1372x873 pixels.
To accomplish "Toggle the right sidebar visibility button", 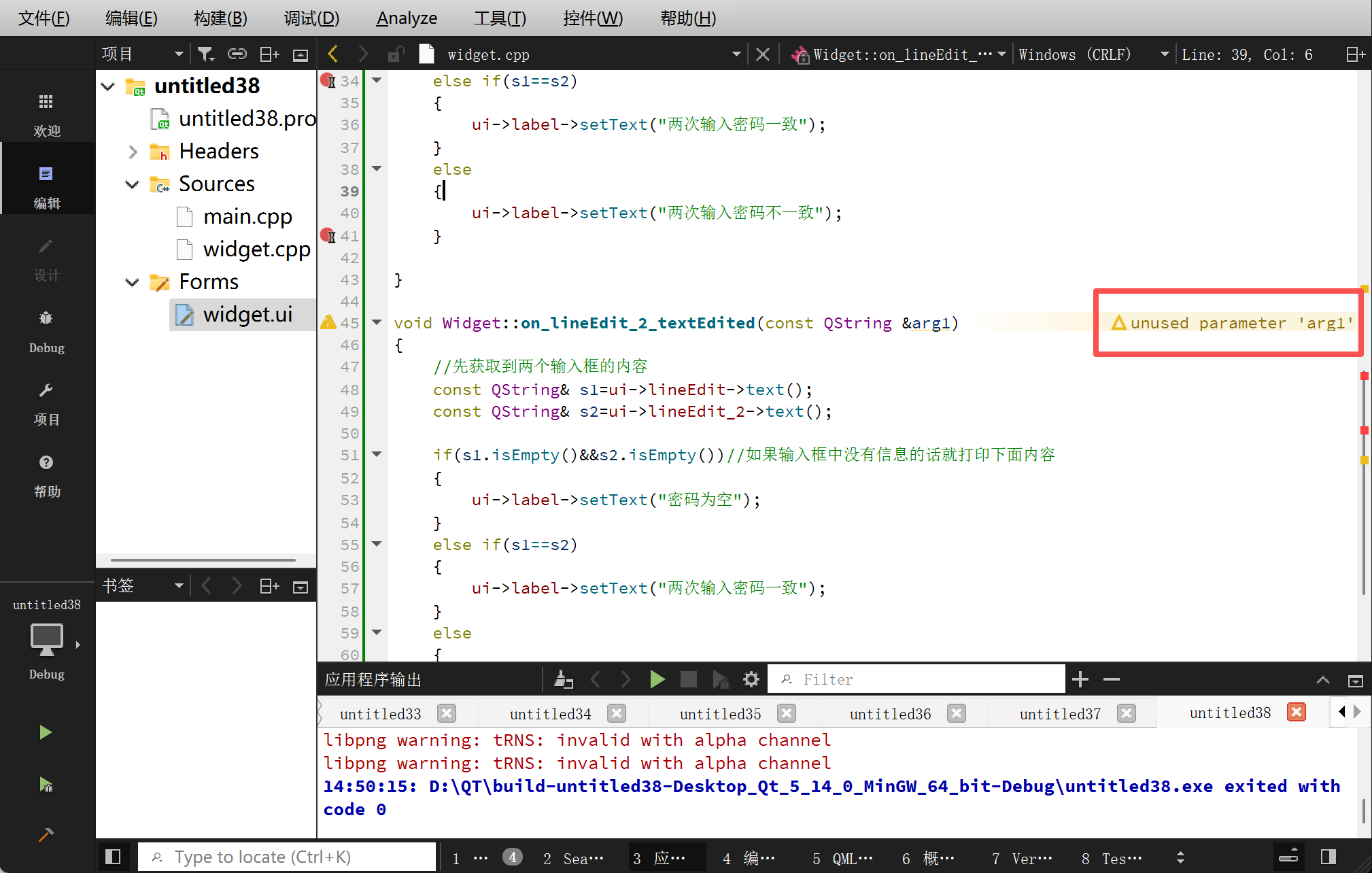I will tap(1328, 857).
